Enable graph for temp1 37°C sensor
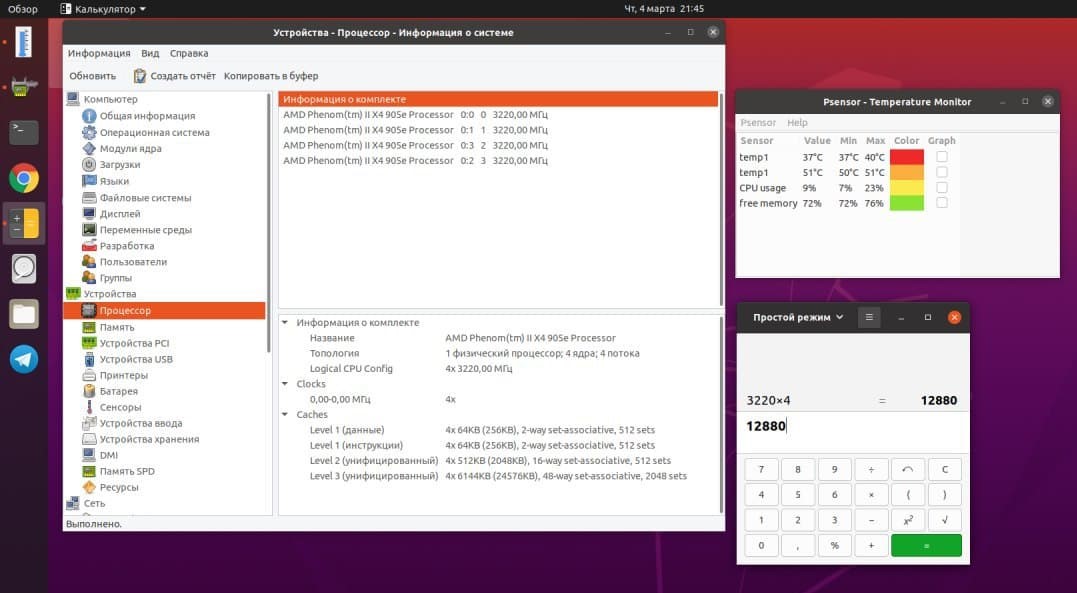The height and width of the screenshot is (593, 1077). [x=942, y=157]
